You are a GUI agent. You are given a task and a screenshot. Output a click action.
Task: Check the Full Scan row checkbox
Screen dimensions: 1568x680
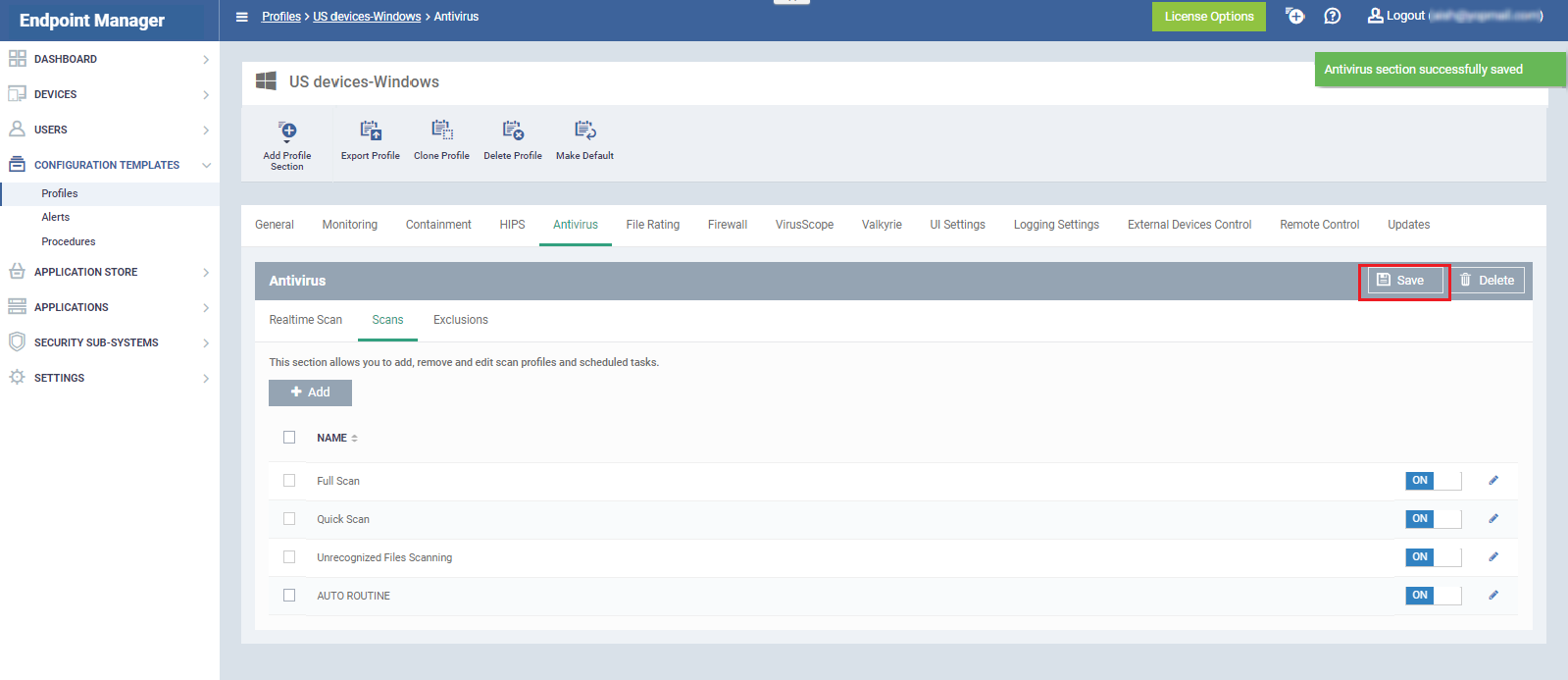click(289, 481)
